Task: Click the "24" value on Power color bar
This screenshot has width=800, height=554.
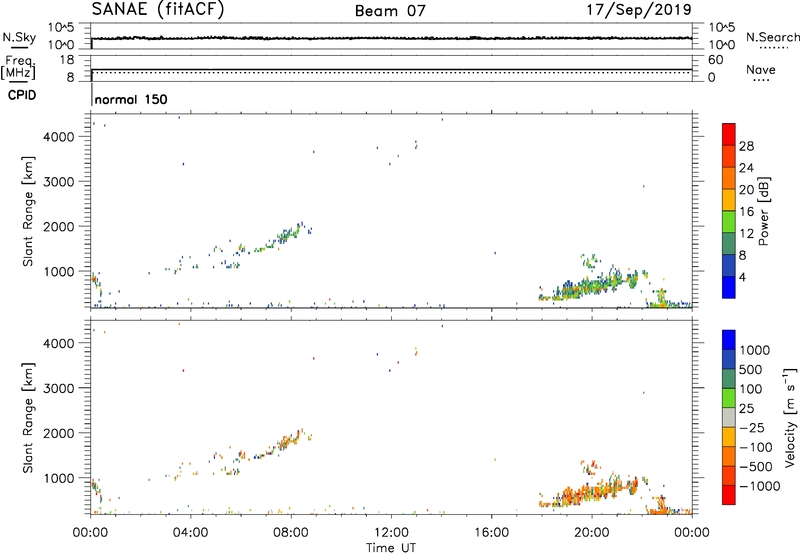Action: click(x=746, y=168)
